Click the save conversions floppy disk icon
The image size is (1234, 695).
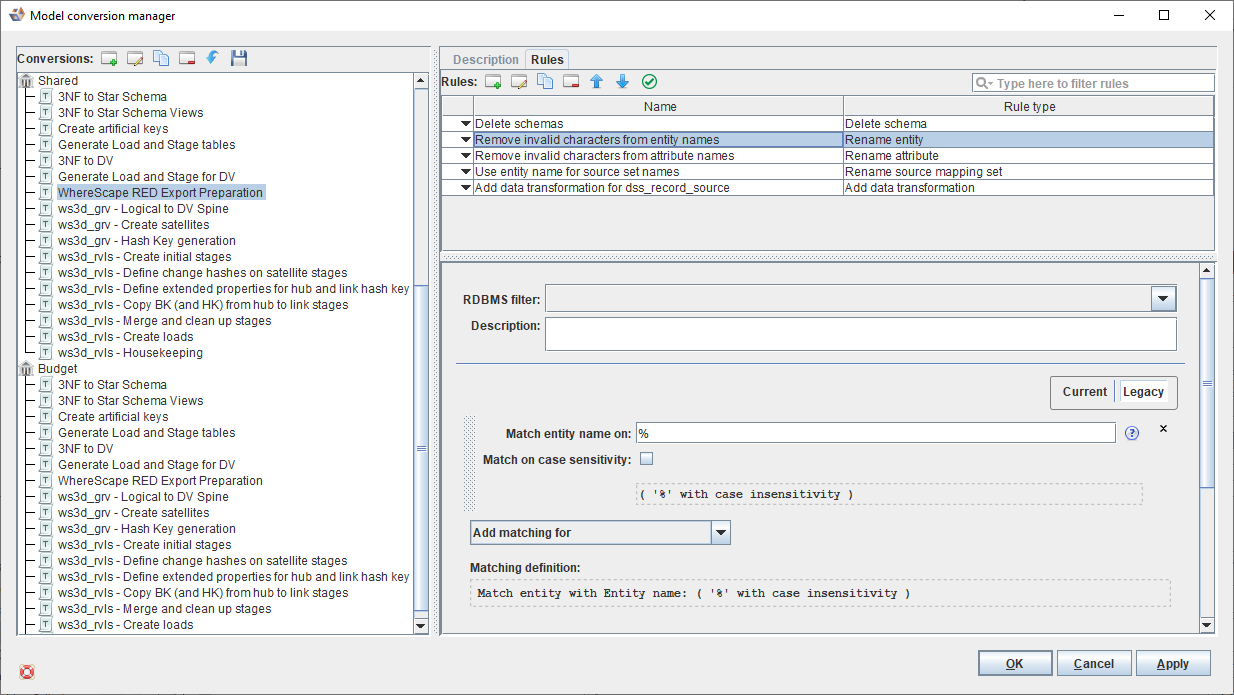[239, 59]
